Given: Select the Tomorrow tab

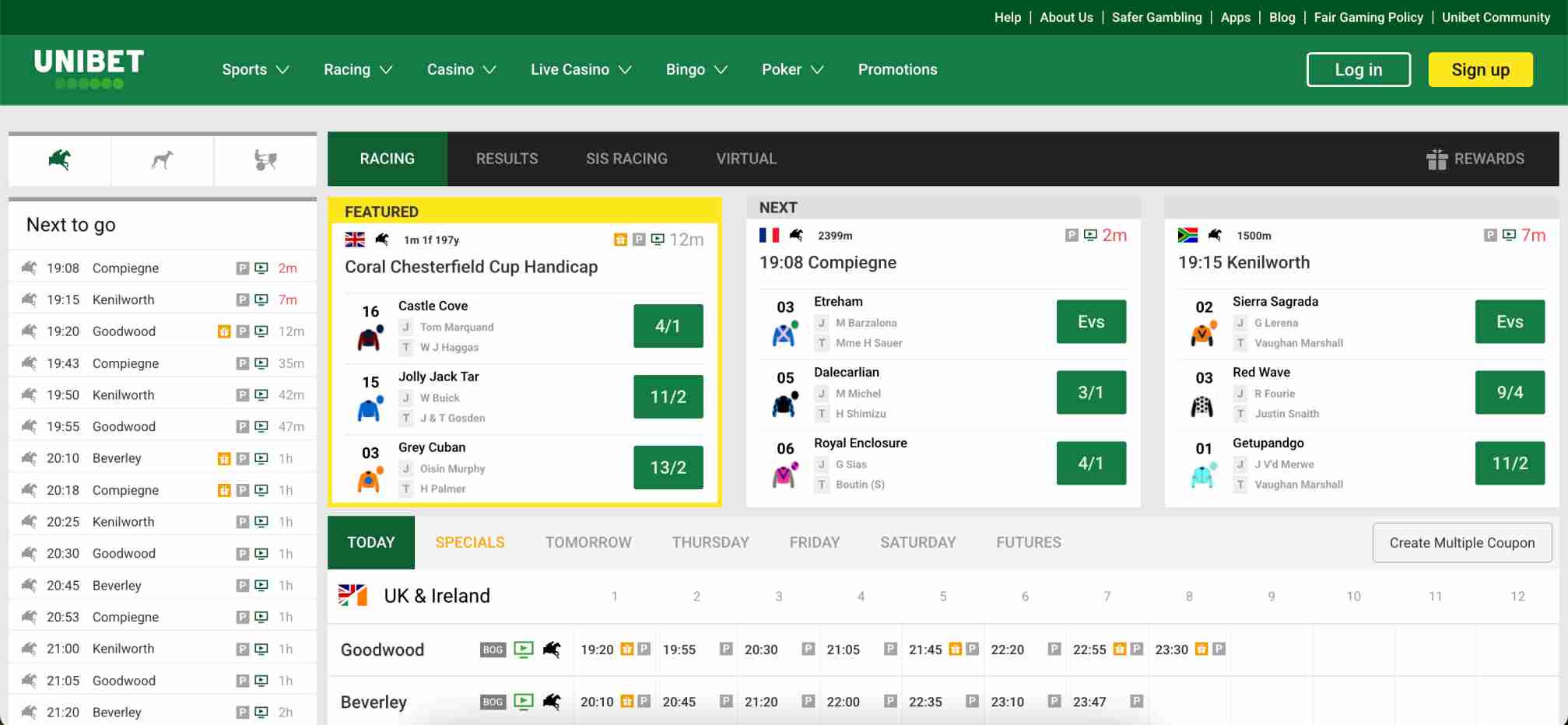Looking at the screenshot, I should [x=588, y=542].
